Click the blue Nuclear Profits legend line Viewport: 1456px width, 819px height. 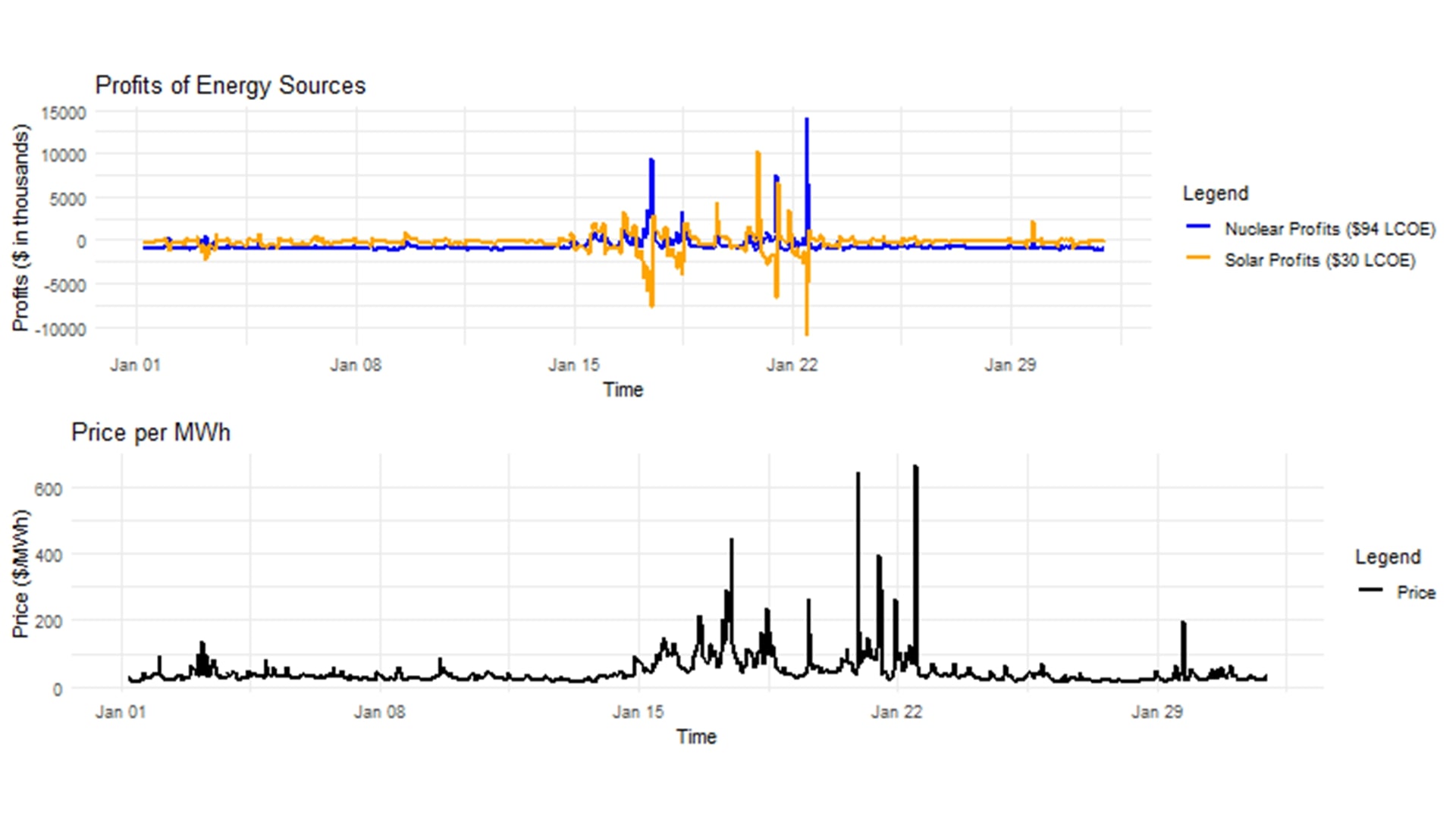click(x=1197, y=227)
